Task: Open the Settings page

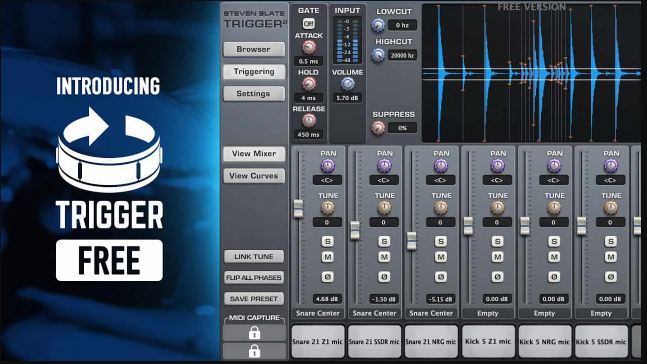Action: click(x=254, y=94)
